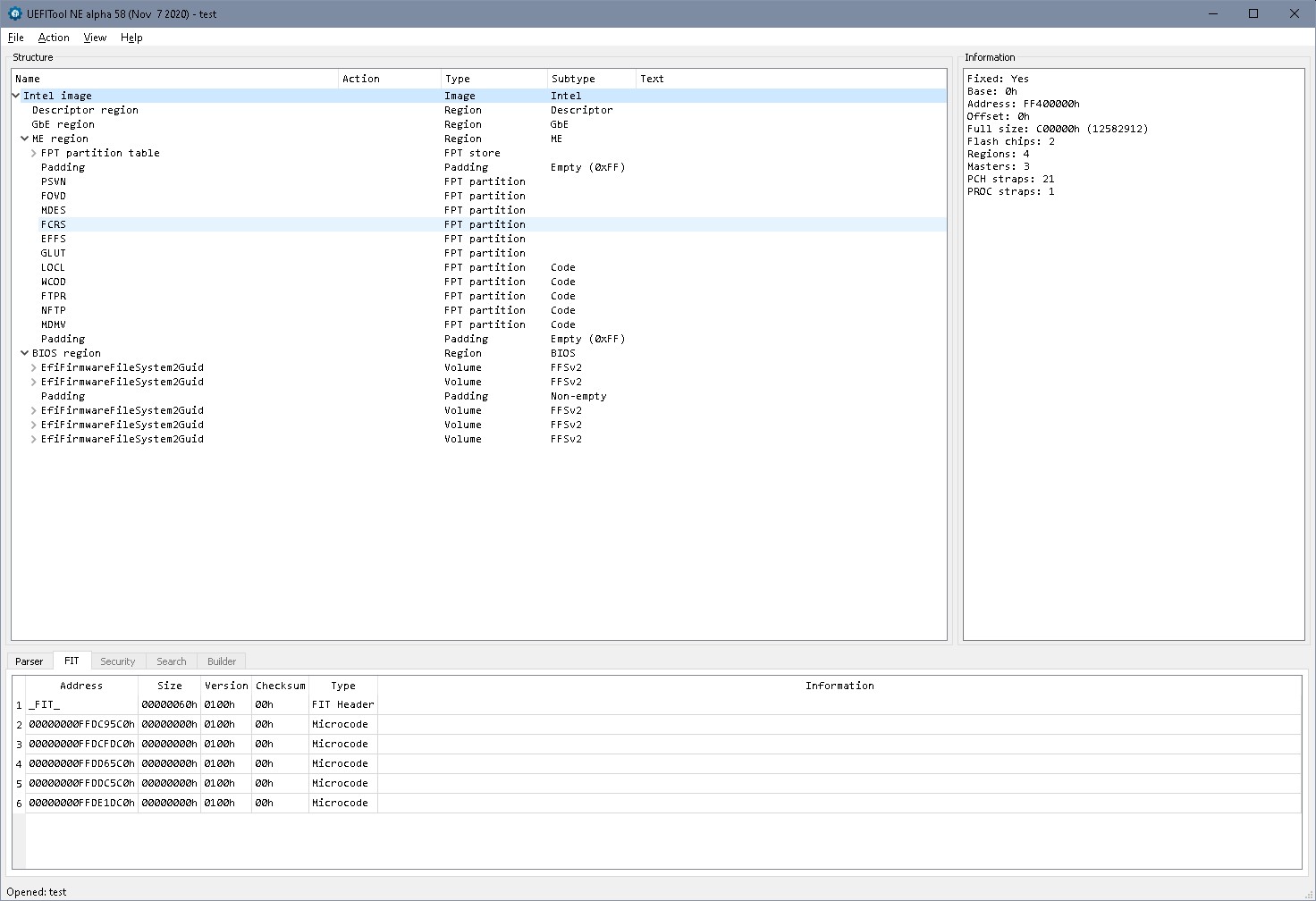
Task: Open the Search tab
Action: (x=171, y=661)
